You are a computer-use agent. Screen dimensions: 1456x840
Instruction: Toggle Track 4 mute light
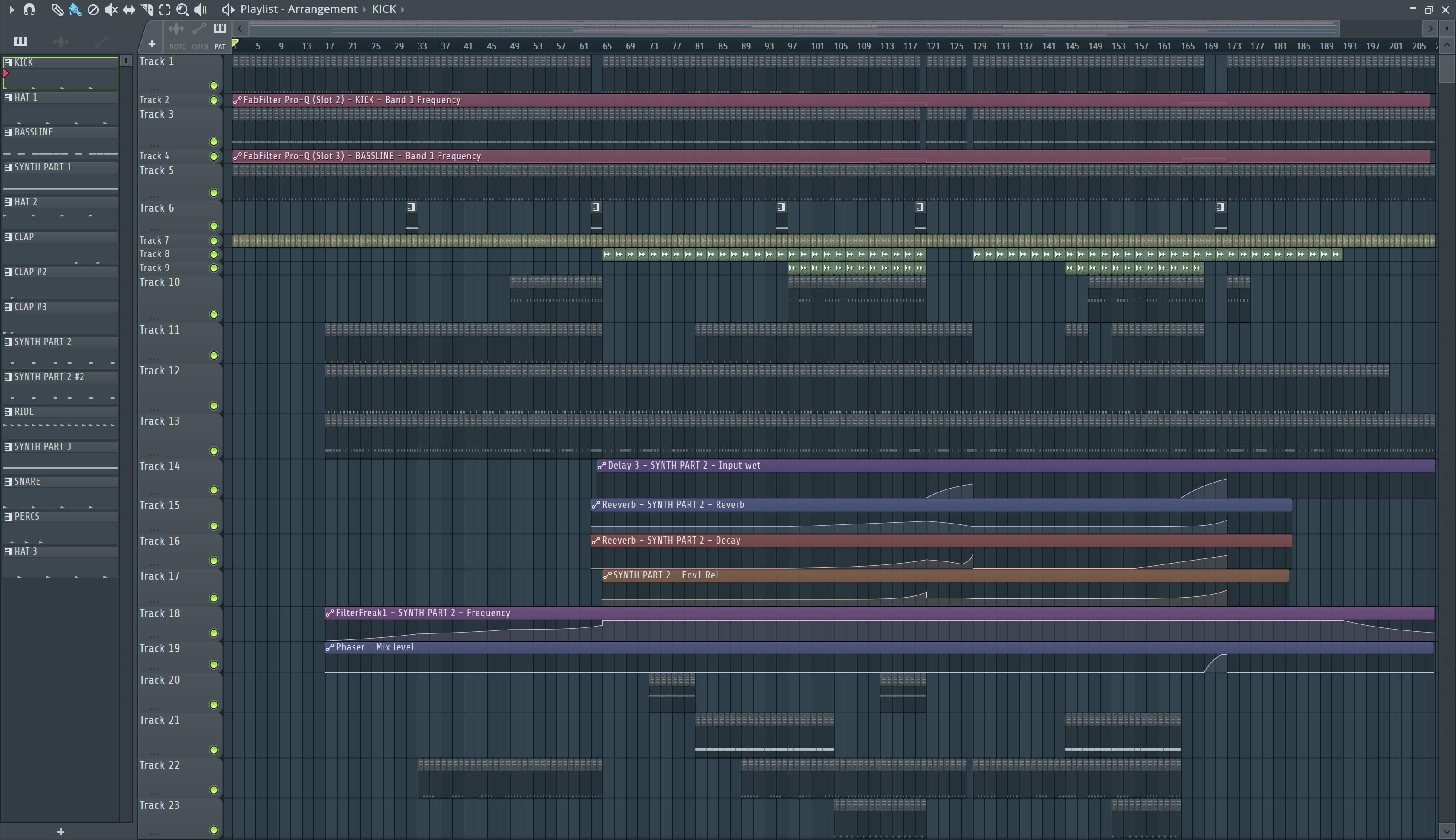[x=214, y=156]
